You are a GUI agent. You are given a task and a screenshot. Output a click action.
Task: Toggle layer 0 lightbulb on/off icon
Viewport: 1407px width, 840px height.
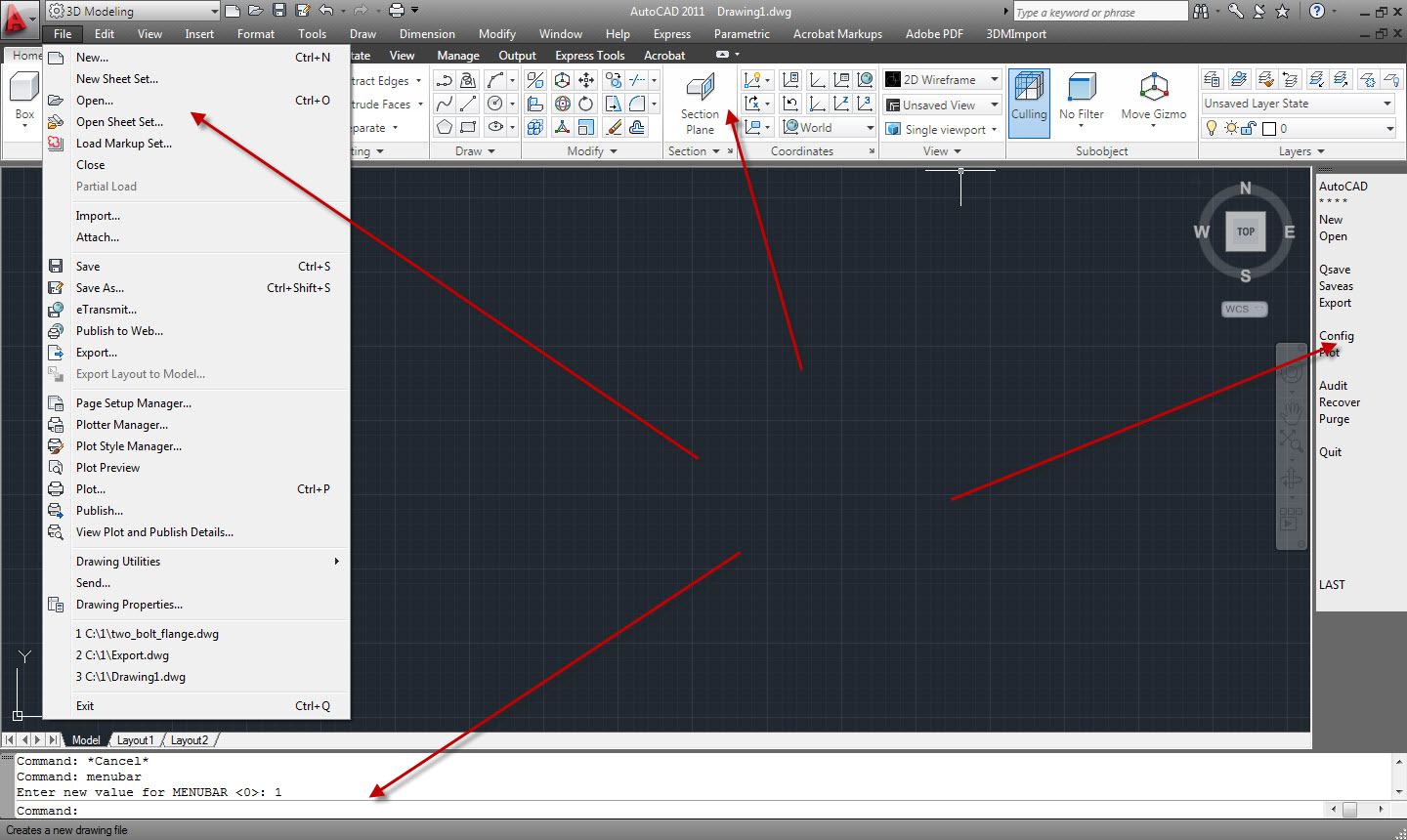point(1212,128)
